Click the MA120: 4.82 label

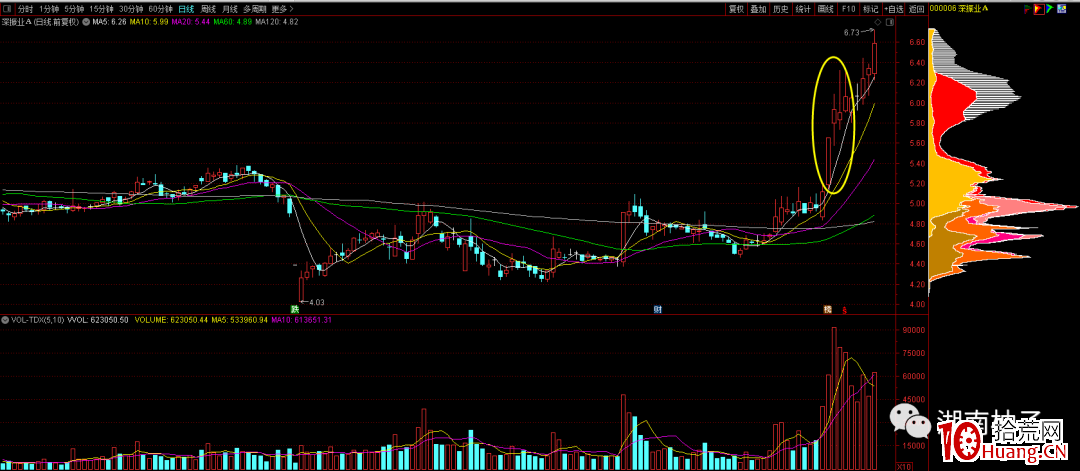tap(276, 22)
